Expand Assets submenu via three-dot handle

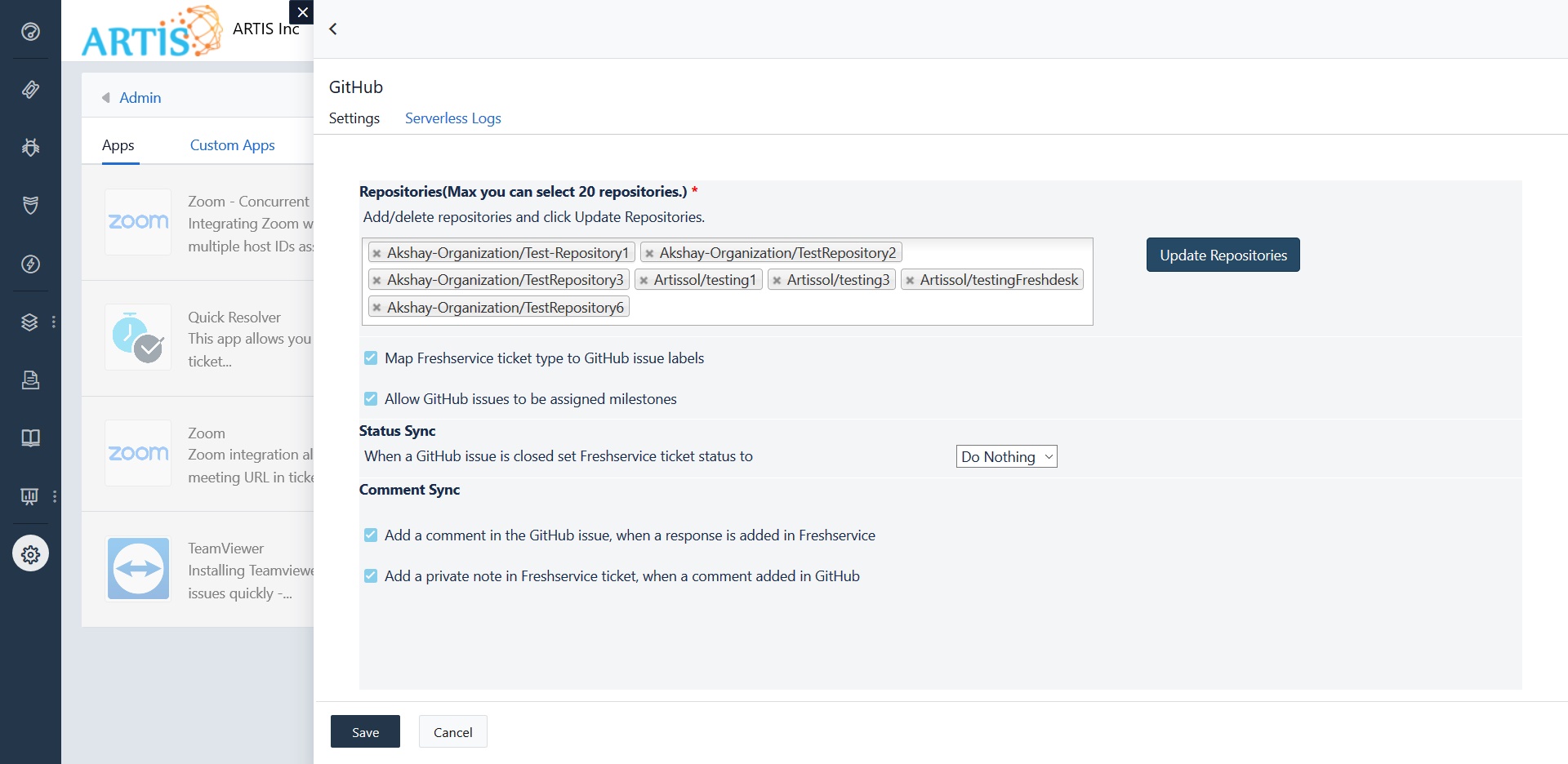coord(54,322)
